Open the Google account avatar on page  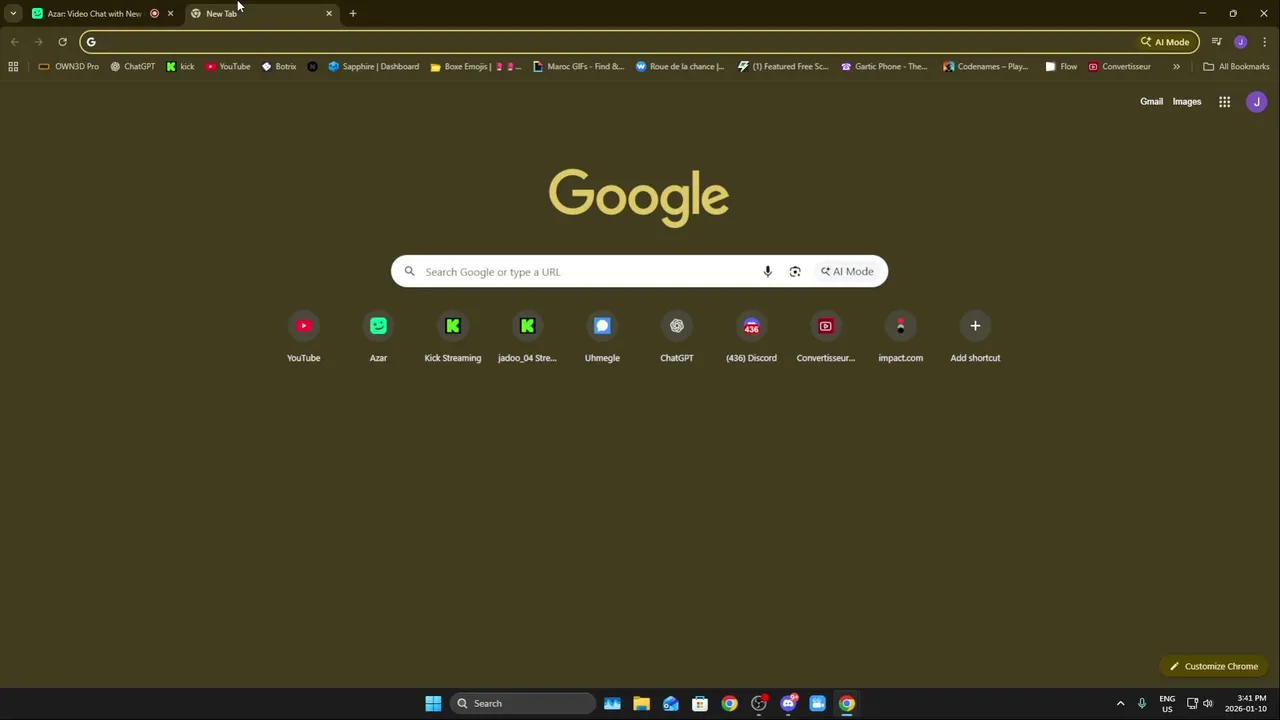[1257, 101]
